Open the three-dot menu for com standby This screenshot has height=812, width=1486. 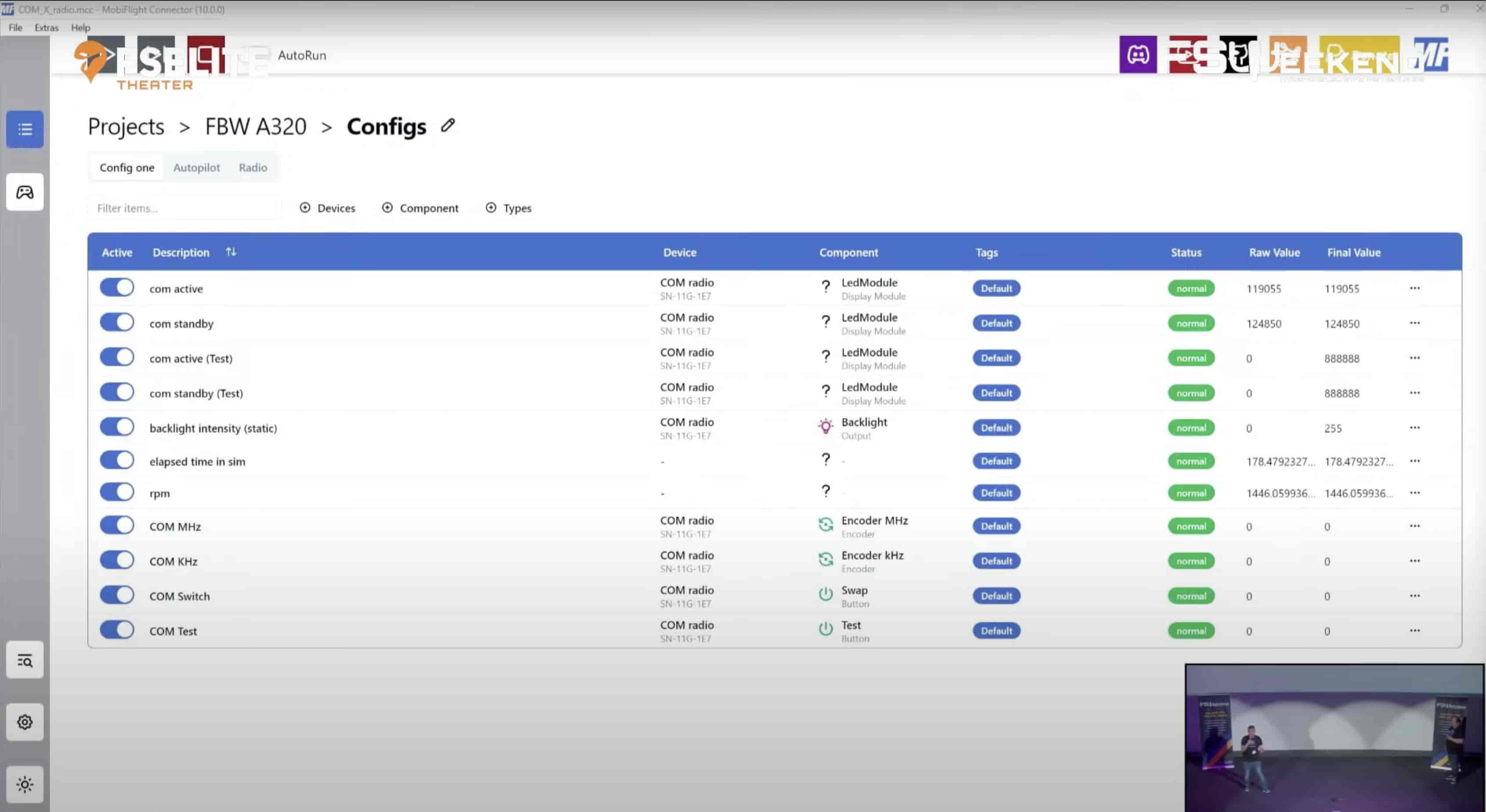1414,323
